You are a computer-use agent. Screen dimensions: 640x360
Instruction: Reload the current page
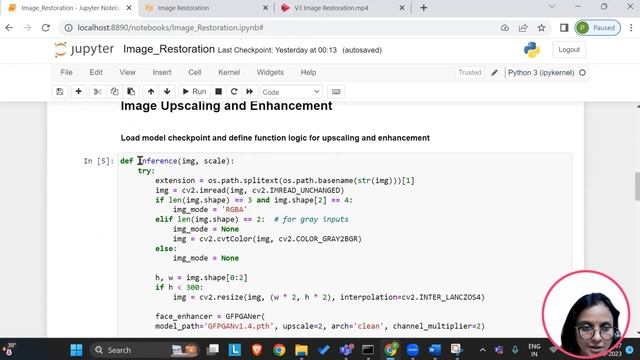pyautogui.click(x=46, y=28)
